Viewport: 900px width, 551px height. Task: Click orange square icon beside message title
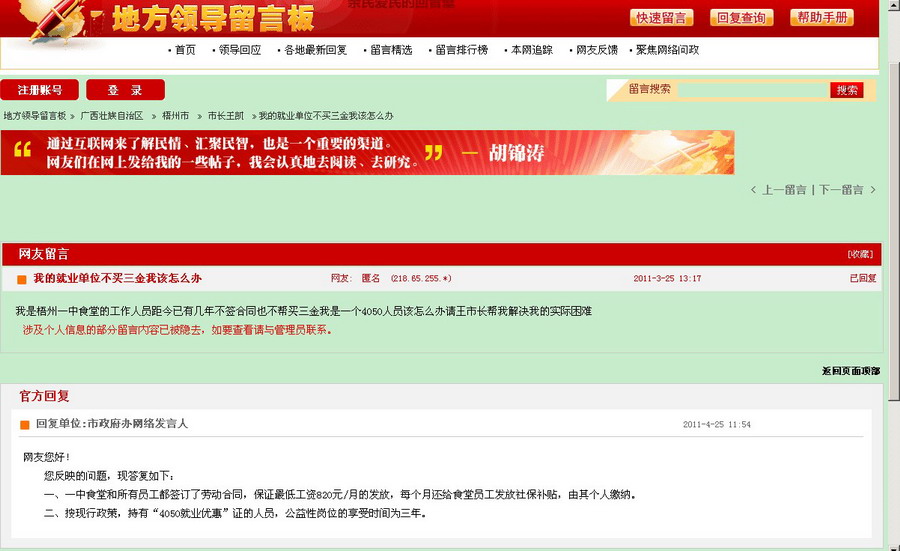click(x=22, y=279)
